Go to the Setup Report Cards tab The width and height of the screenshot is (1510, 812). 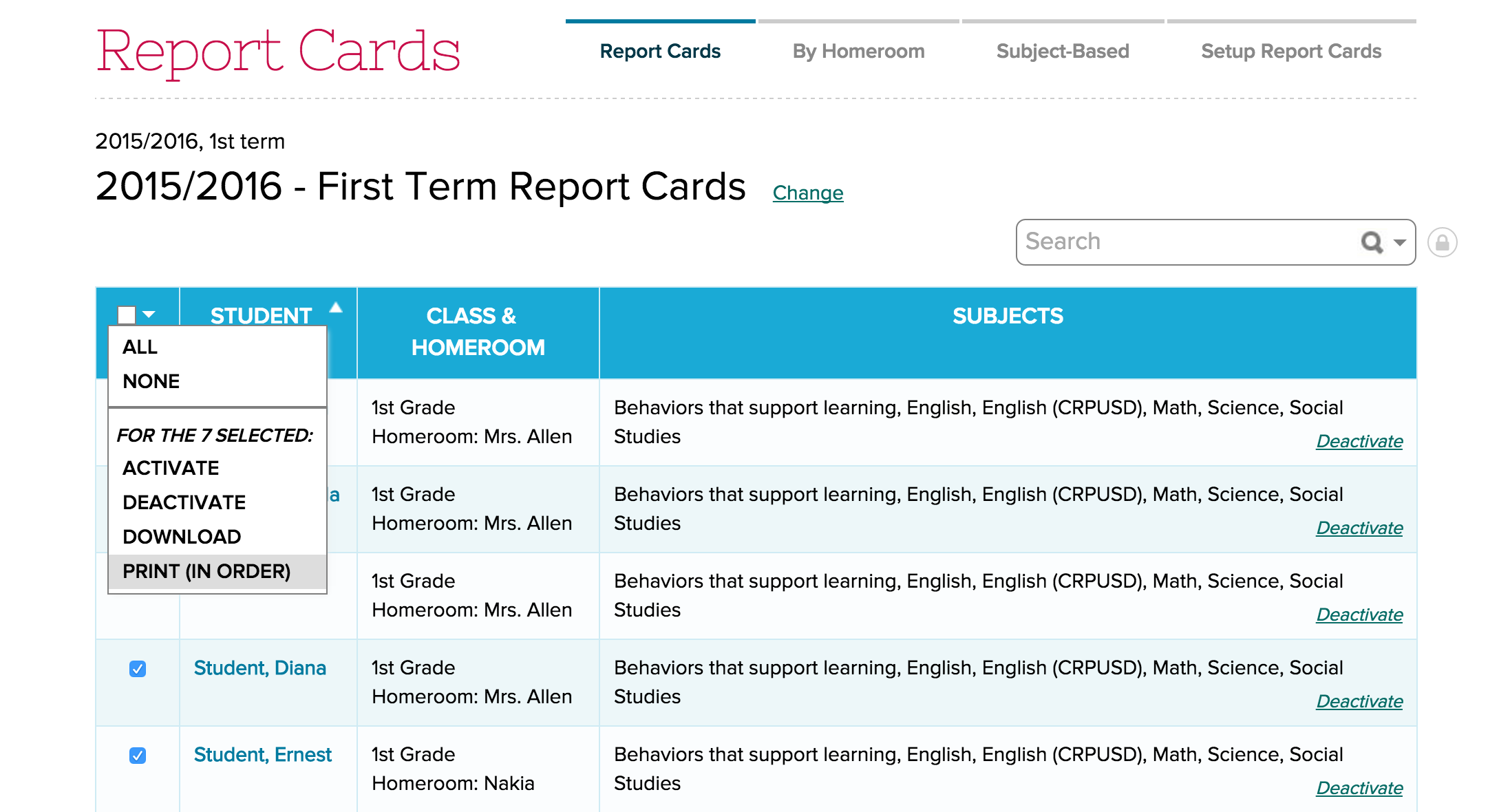click(x=1290, y=50)
